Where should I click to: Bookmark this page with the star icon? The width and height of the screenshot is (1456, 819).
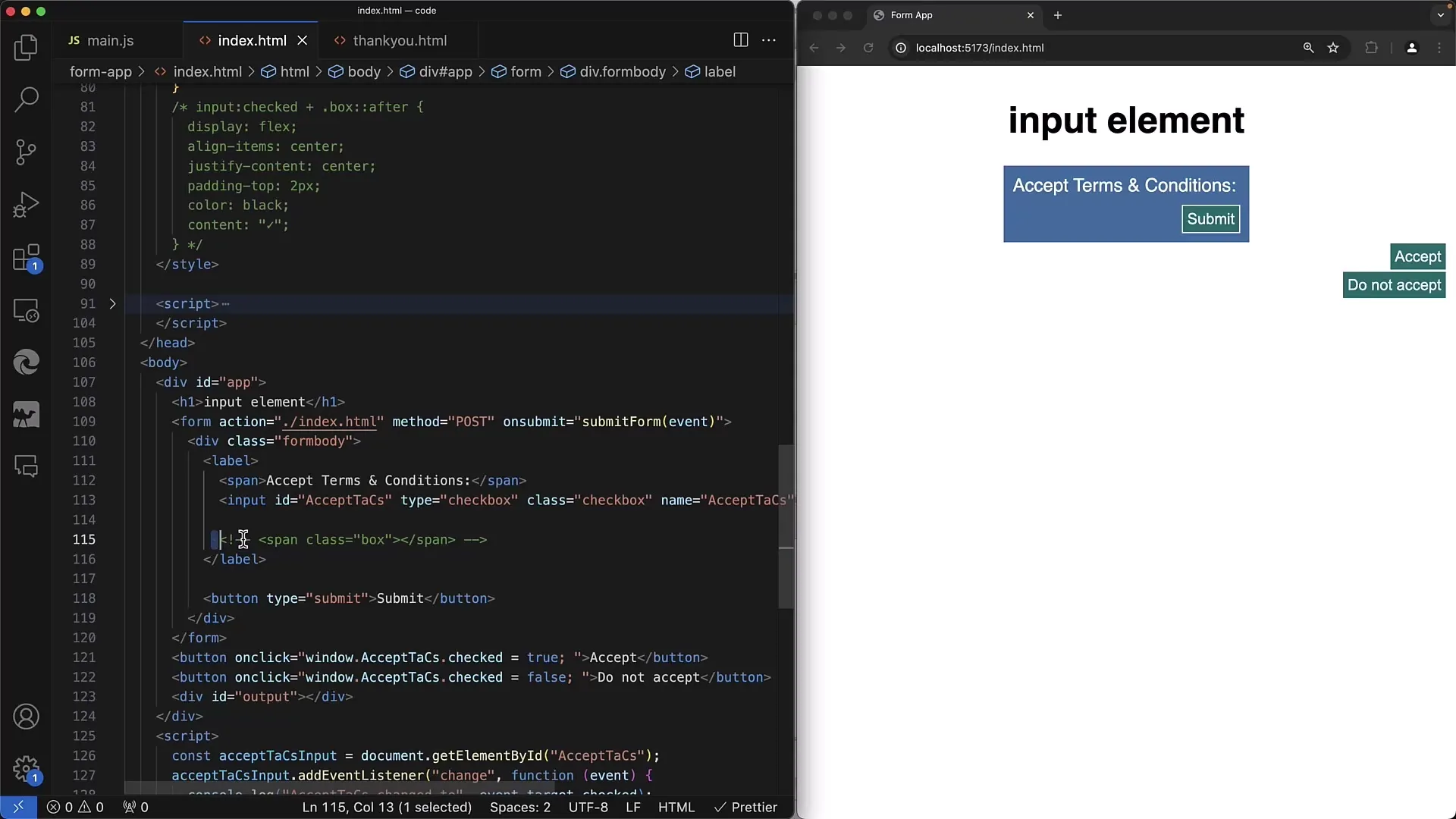click(1333, 48)
